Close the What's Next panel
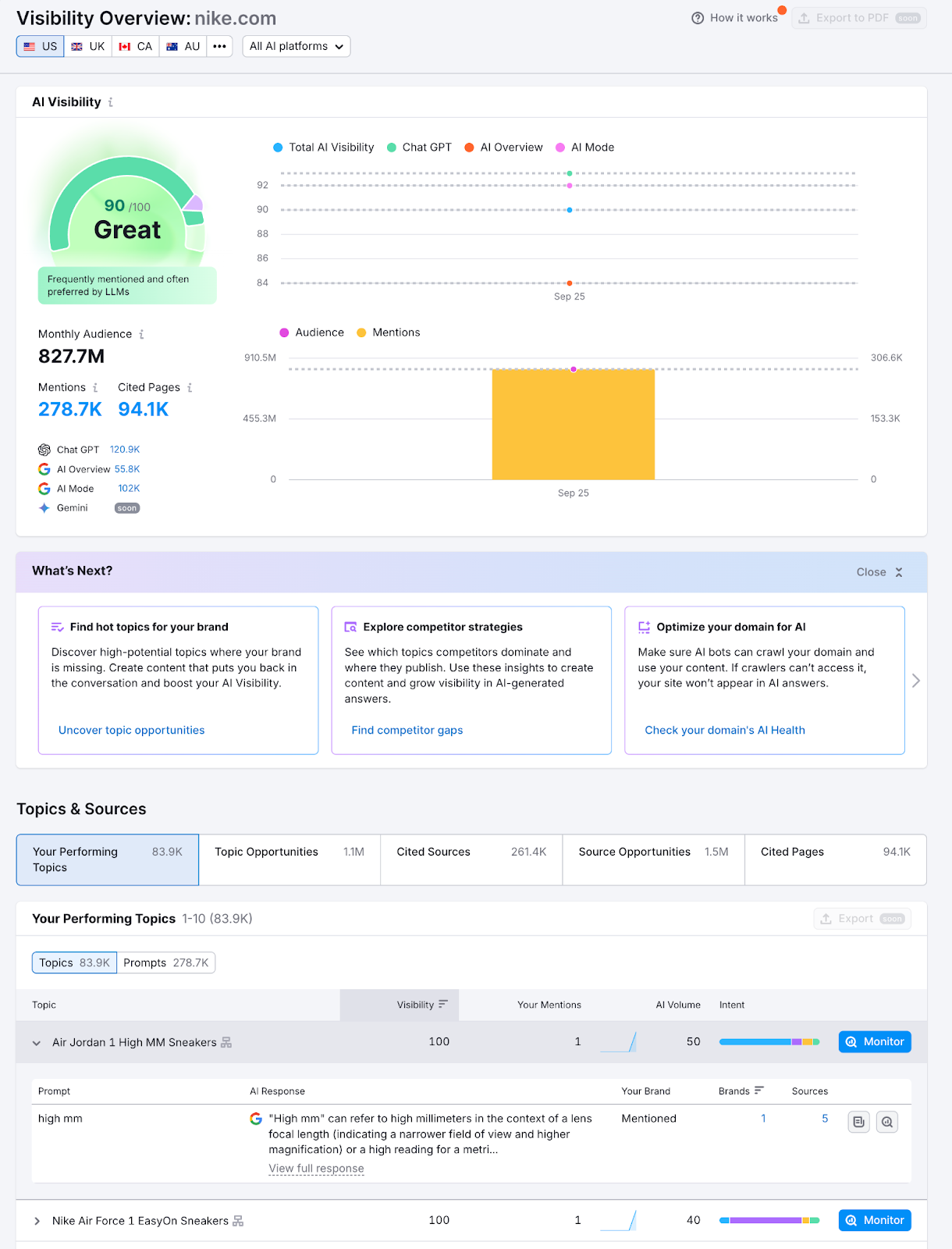This screenshot has height=1249, width=952. pos(879,572)
